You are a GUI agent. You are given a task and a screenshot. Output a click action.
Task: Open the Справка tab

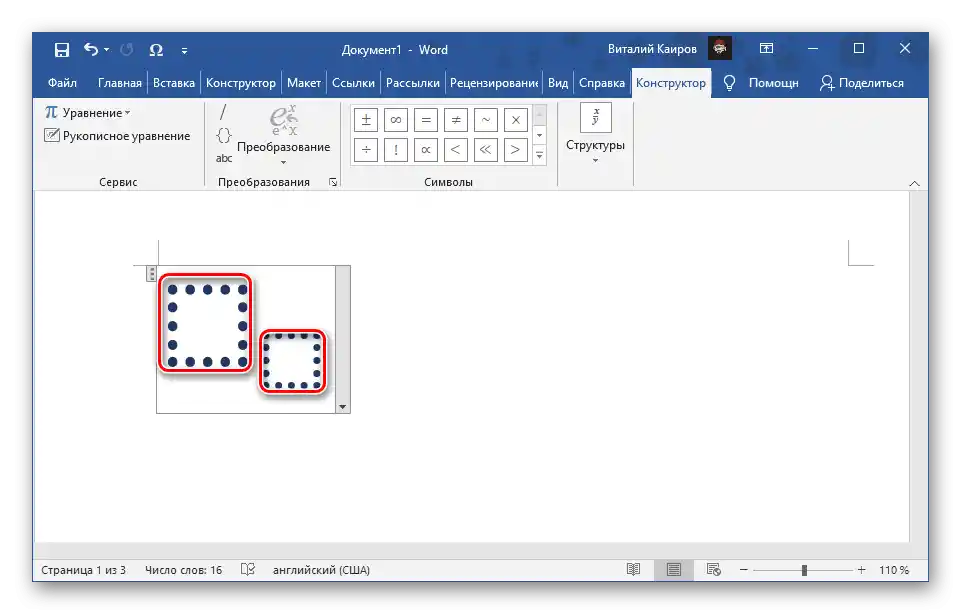coord(602,83)
